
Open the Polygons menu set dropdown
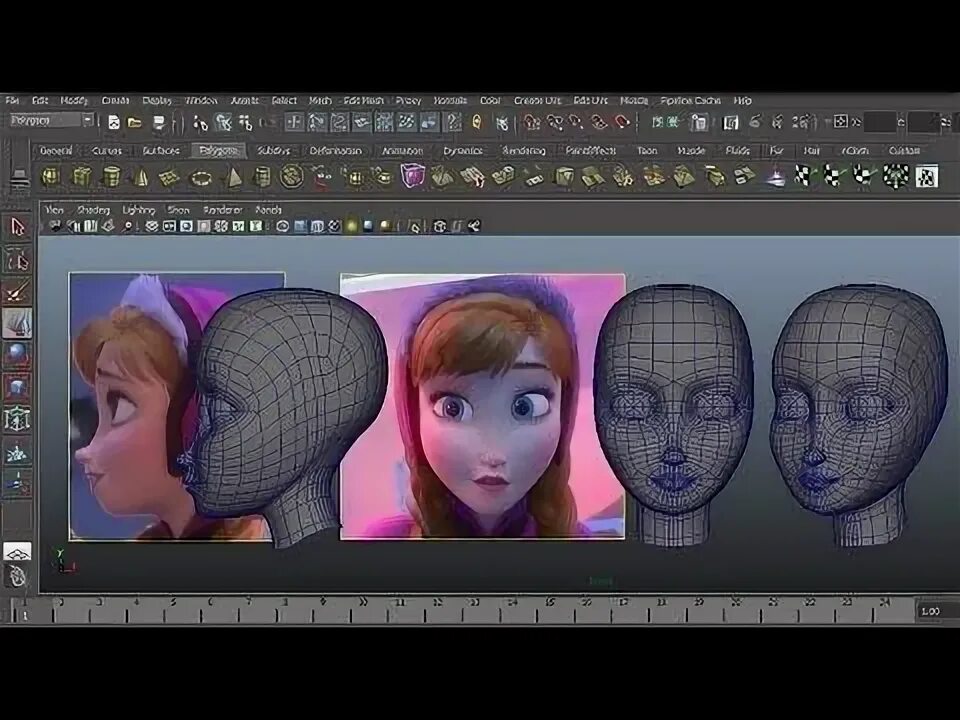click(51, 120)
